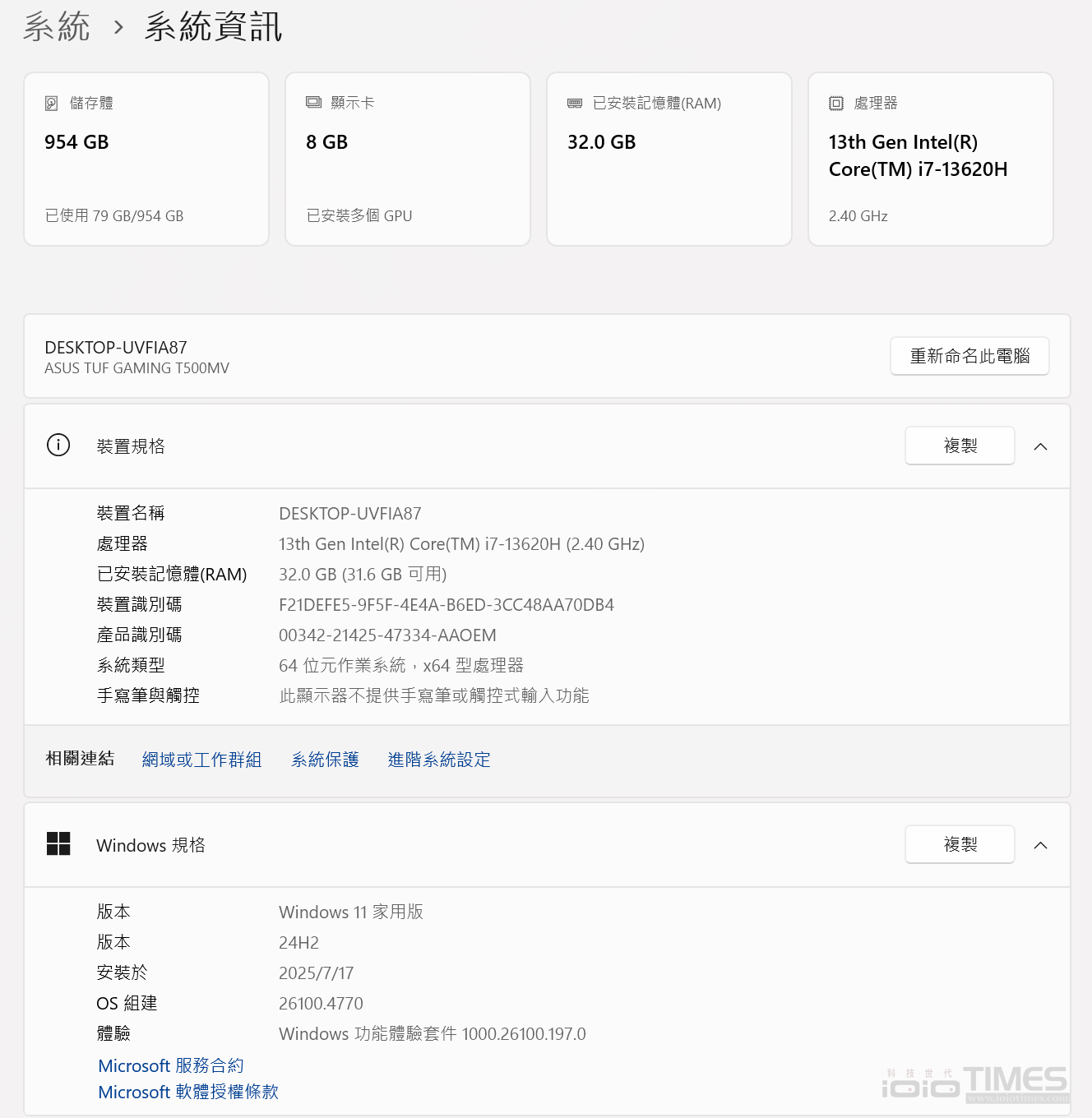Click RAM value 32.0 GB (31.6 GB 可用)
Screen dimensions: 1092x1118
click(x=363, y=575)
